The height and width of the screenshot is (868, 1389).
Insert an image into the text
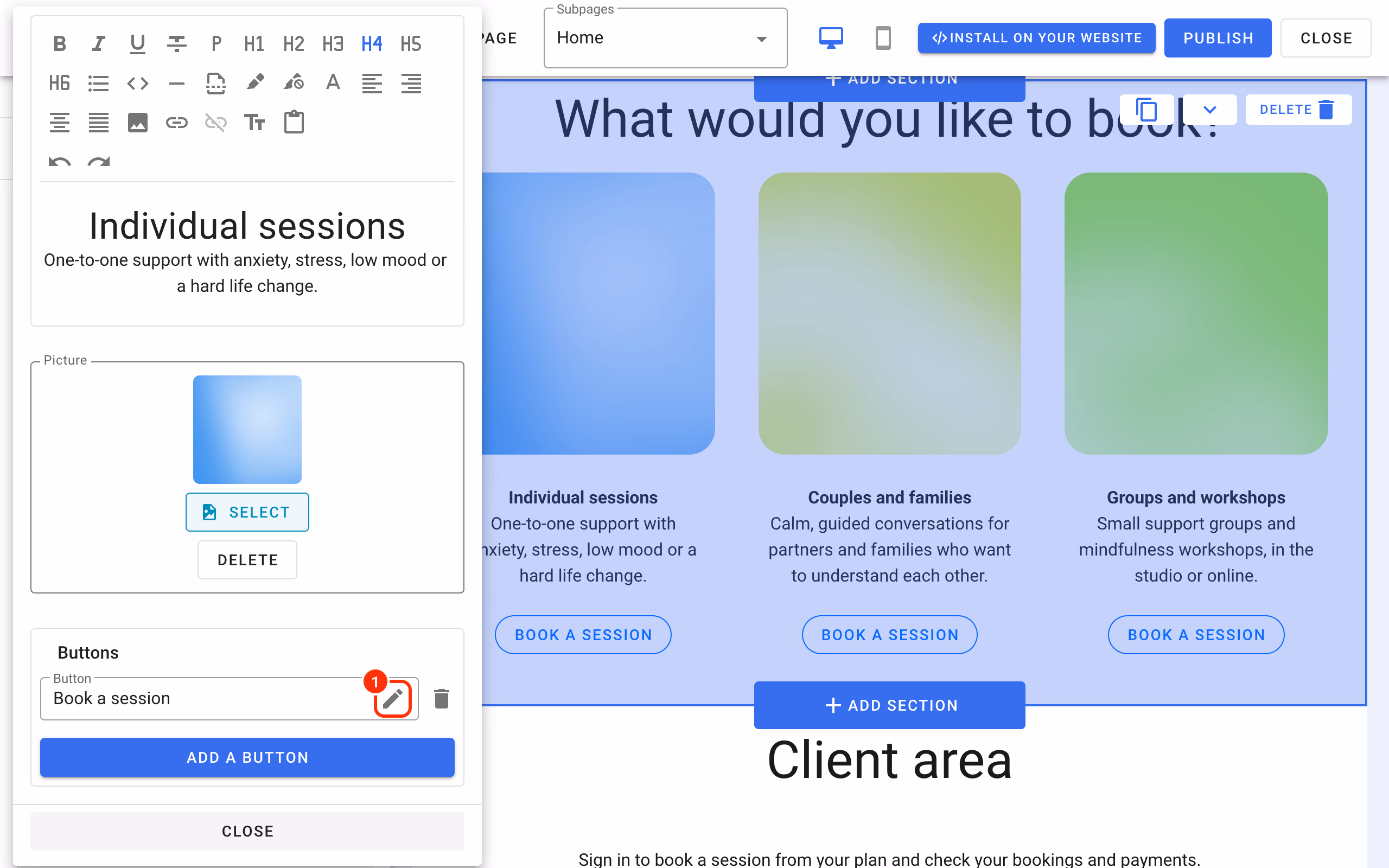[x=138, y=122]
